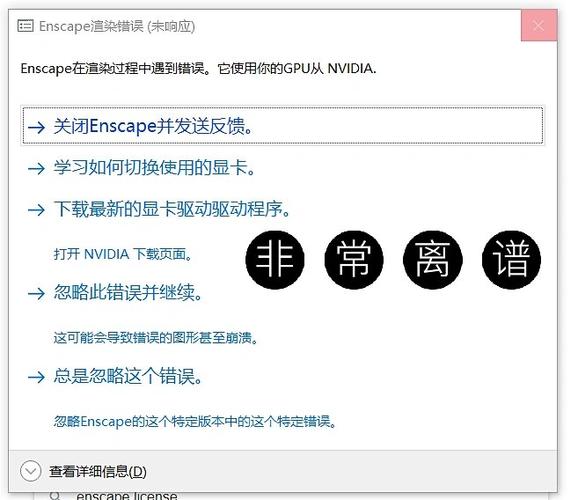Open 学习如何切换使用的显卡 link
Image resolution: width=578 pixels, height=500 pixels.
154,168
